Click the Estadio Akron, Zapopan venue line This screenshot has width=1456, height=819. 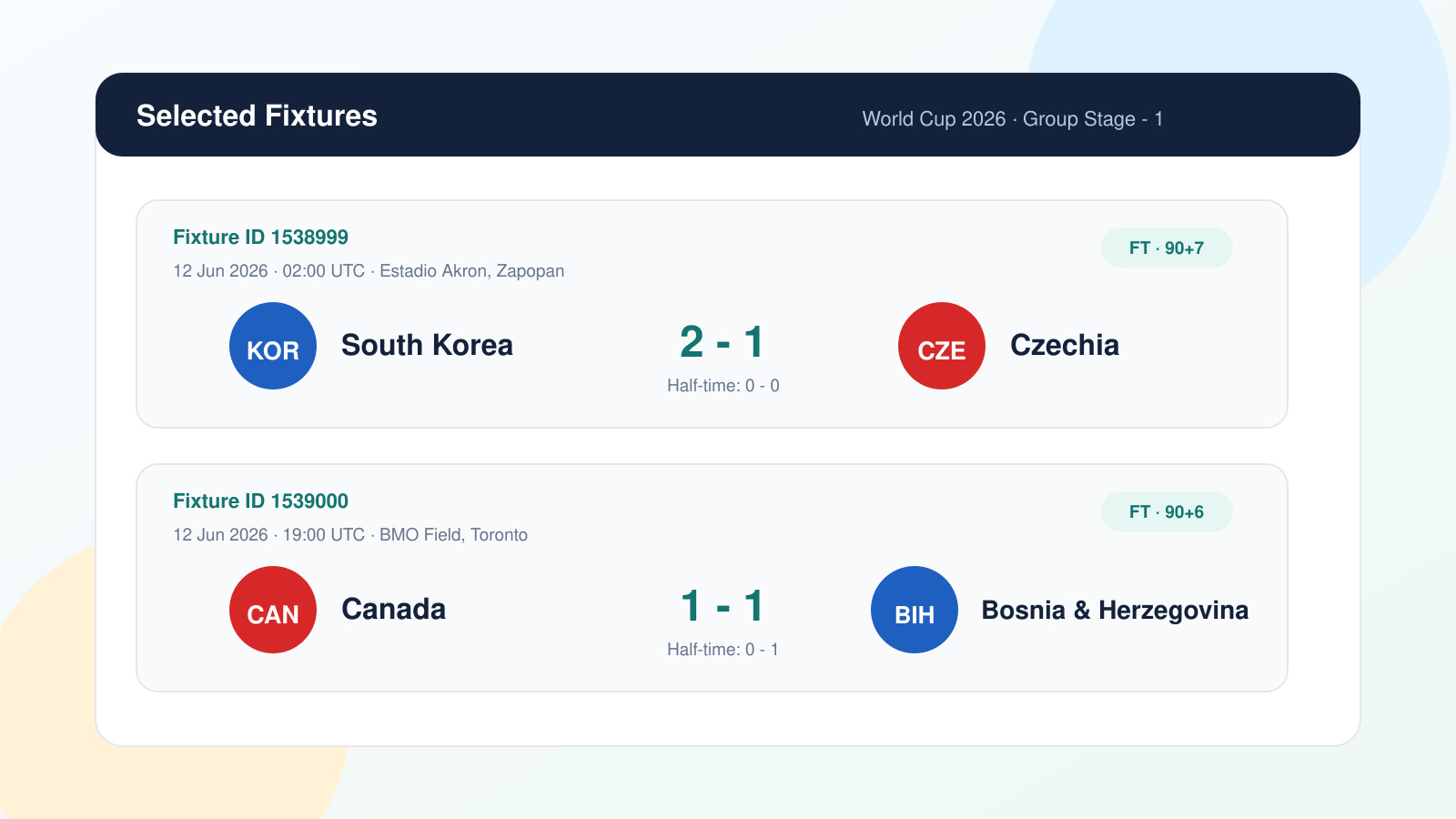tap(369, 271)
